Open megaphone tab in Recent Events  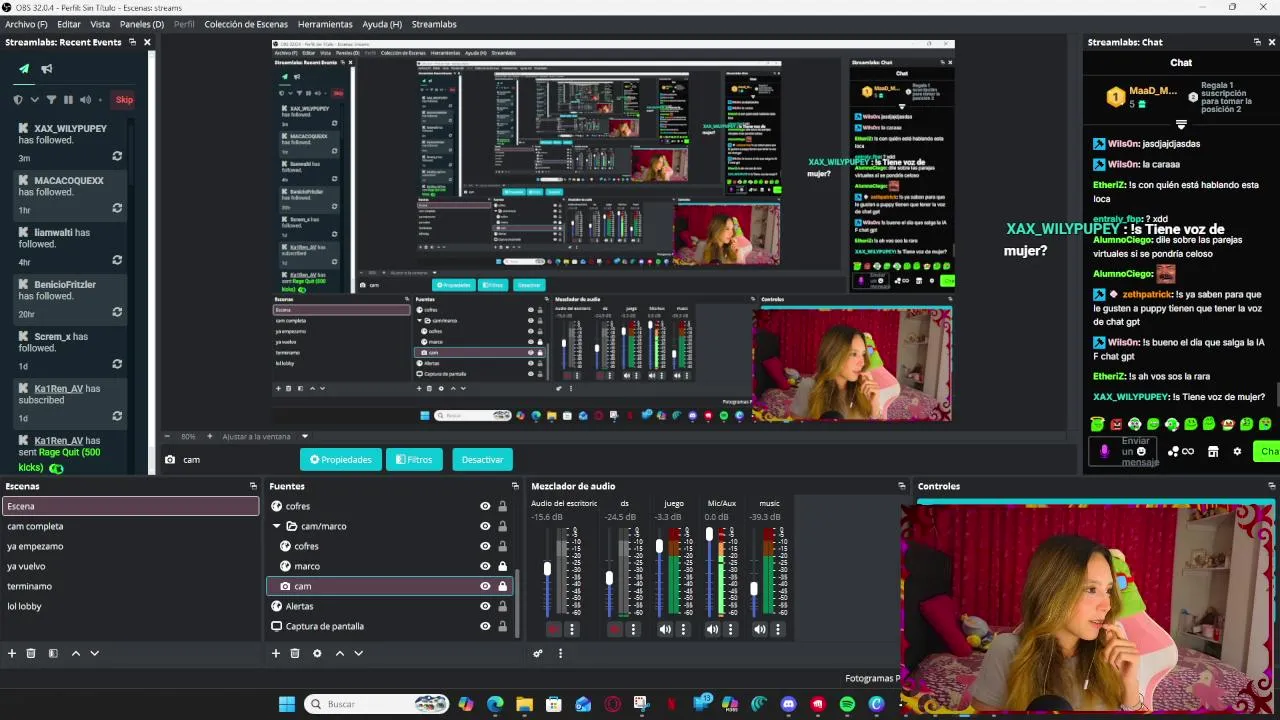pyautogui.click(x=46, y=69)
